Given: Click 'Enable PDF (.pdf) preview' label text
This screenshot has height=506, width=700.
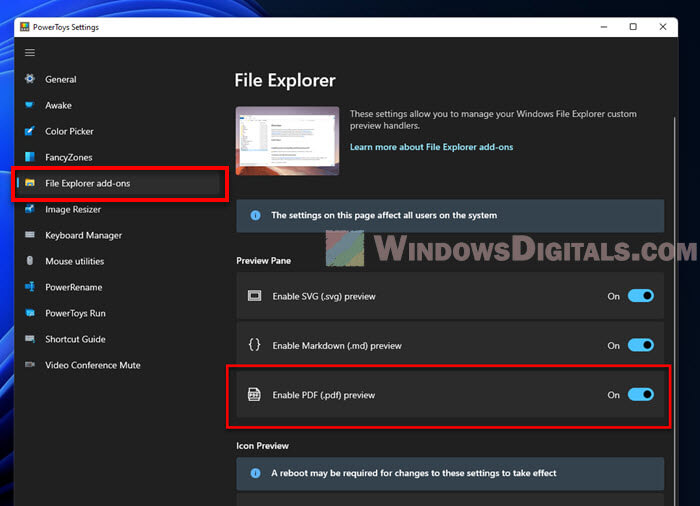Looking at the screenshot, I should point(324,395).
